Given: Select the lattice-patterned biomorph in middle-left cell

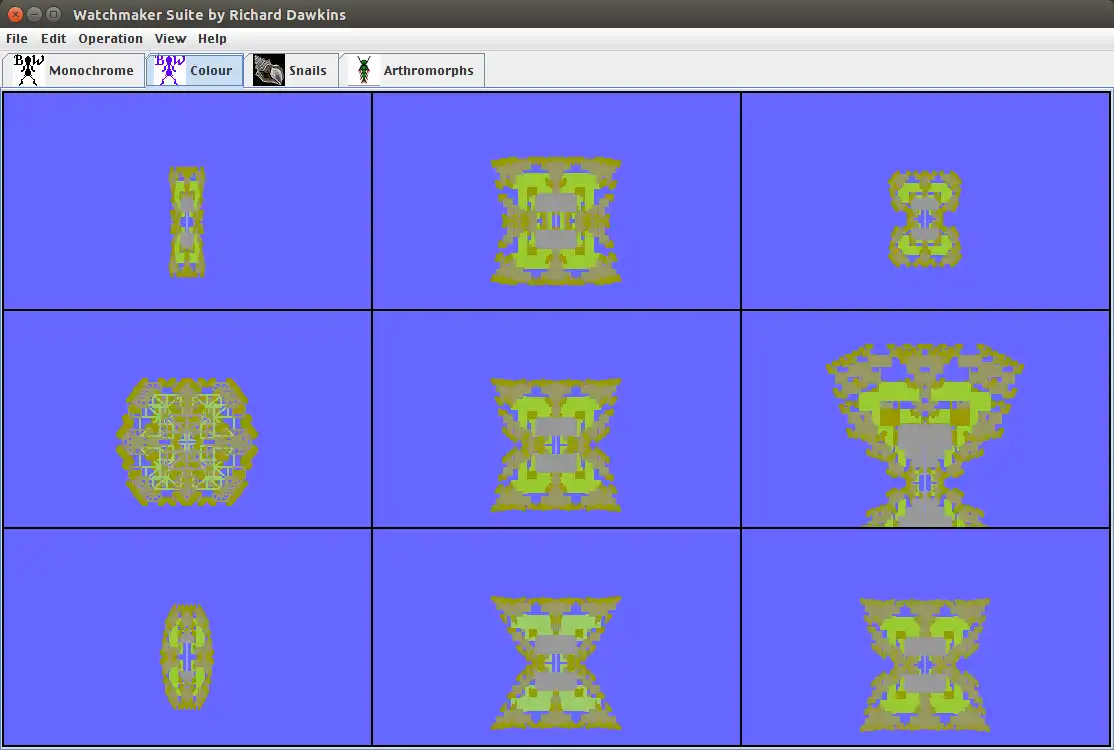Looking at the screenshot, I should tap(187, 442).
